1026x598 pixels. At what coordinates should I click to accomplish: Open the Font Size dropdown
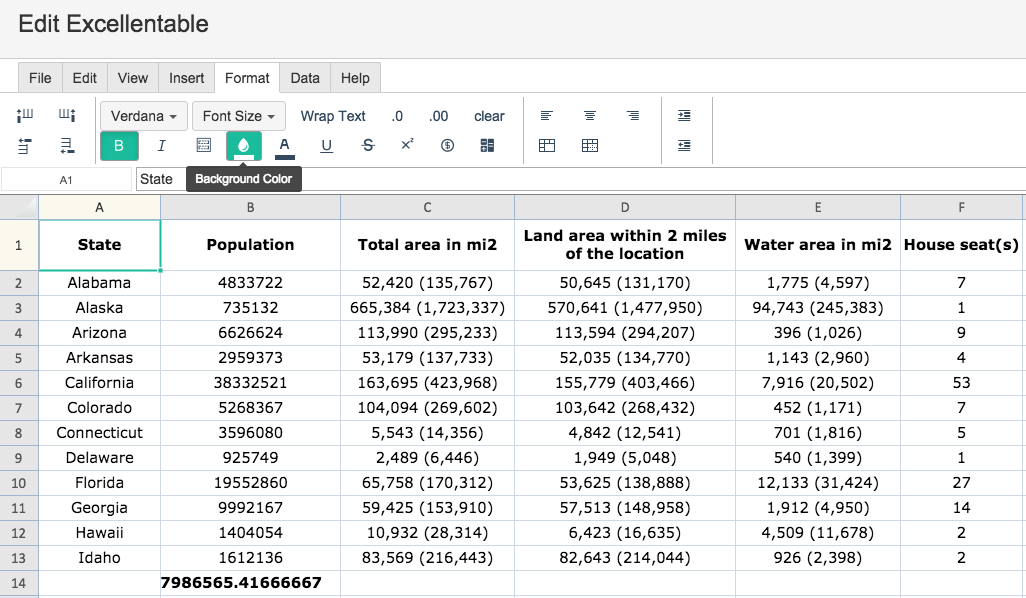(x=238, y=116)
